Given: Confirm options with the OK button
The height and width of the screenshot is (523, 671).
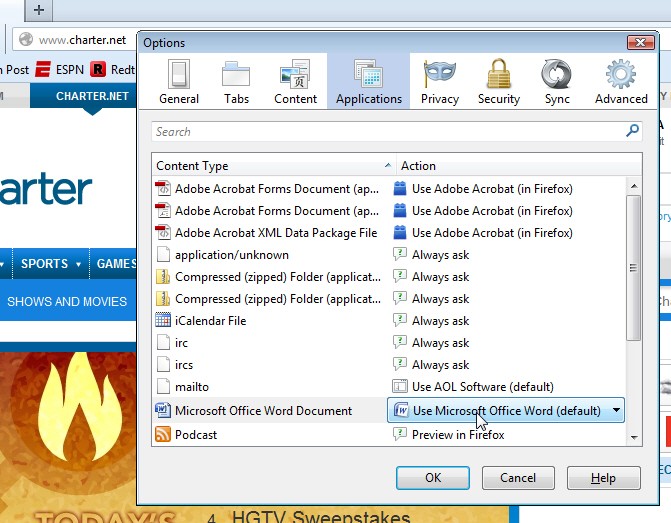Looking at the screenshot, I should [433, 478].
